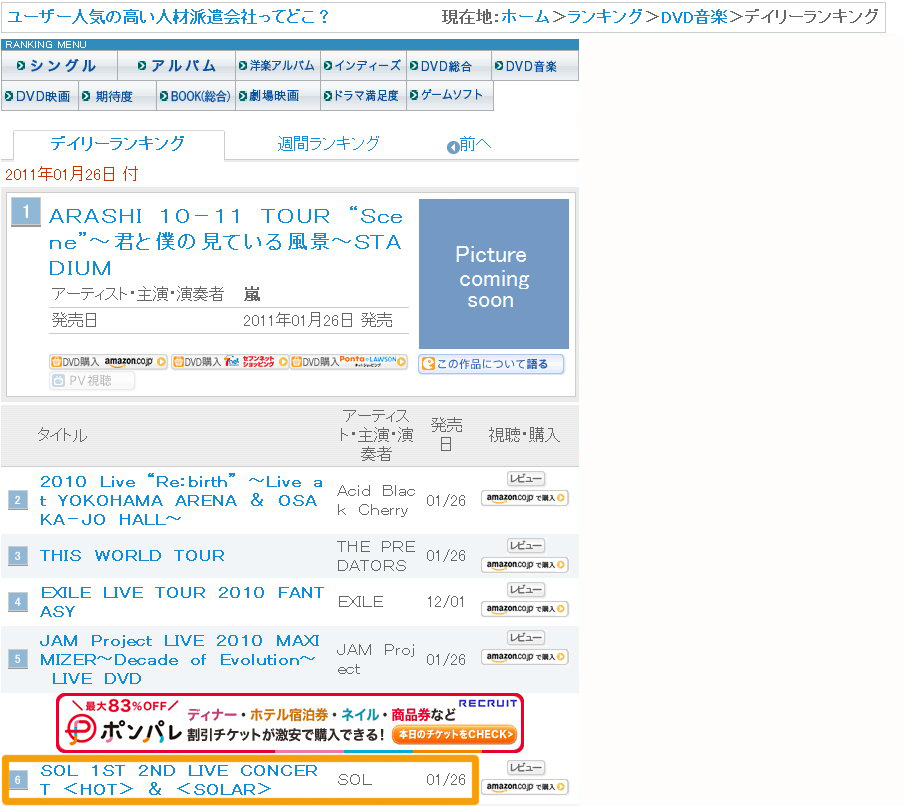Click the rank 6 badge icon
The image size is (904, 806).
pos(18,780)
